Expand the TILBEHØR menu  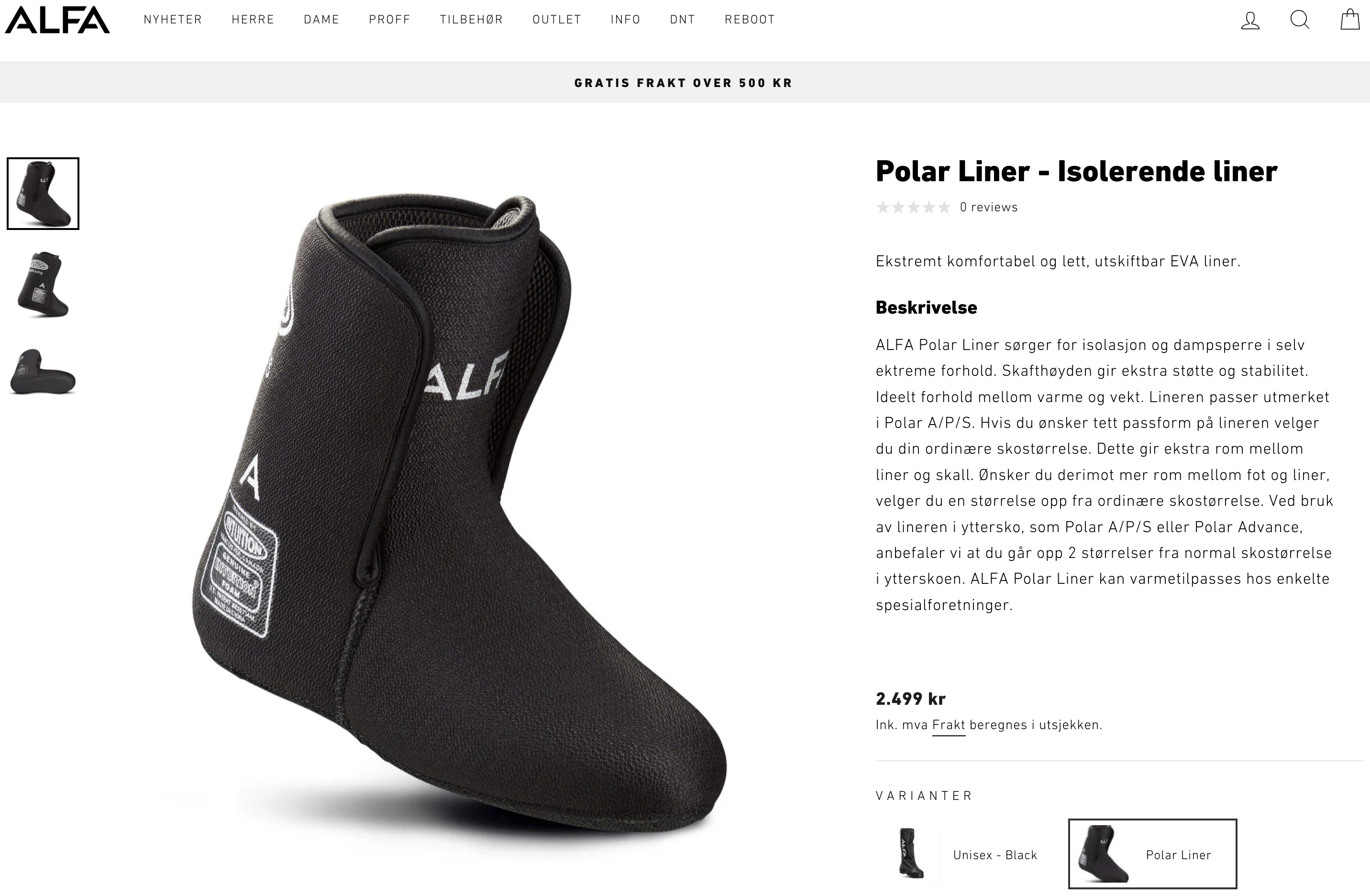(x=472, y=20)
